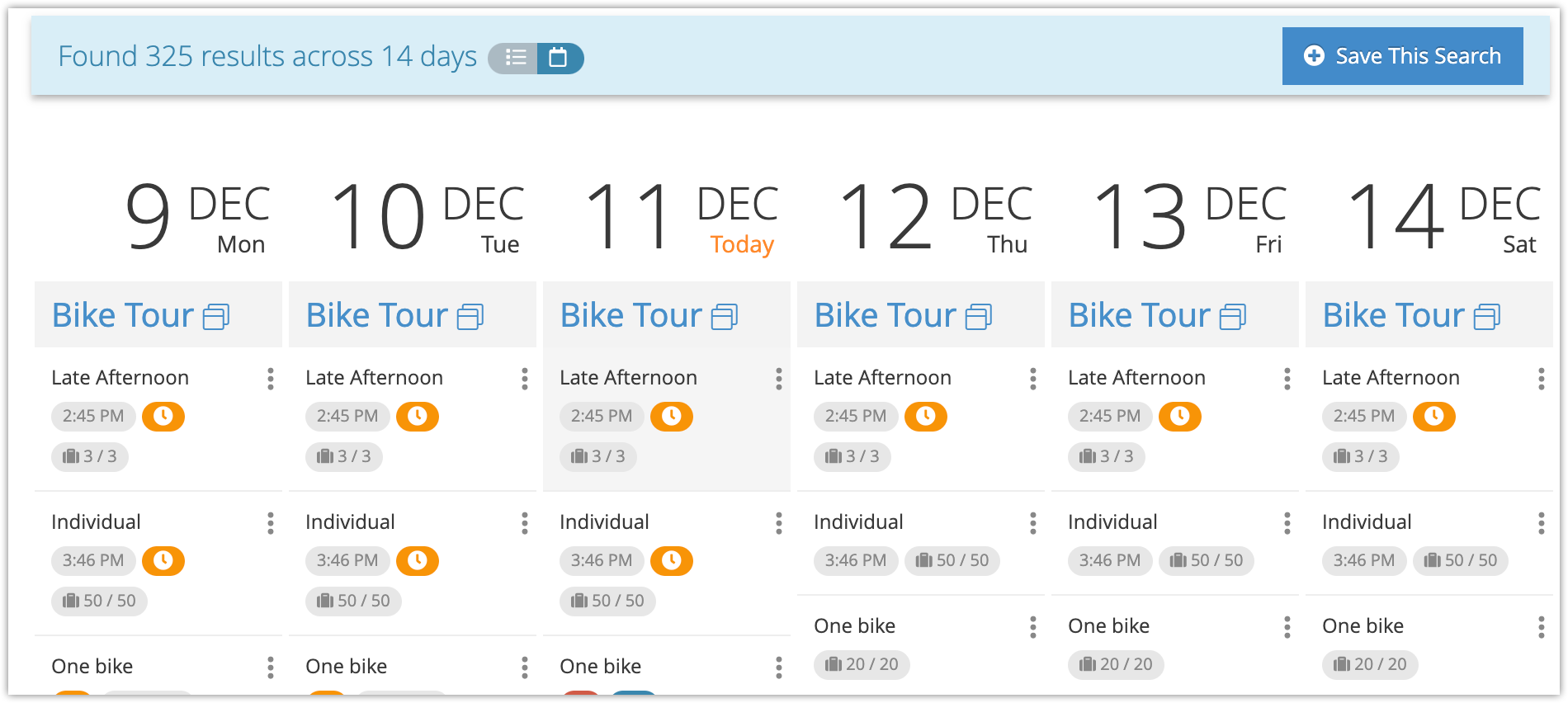Click orange clock icon for Late Afternoon 11 Dec
This screenshot has height=703, width=1568.
click(x=672, y=416)
